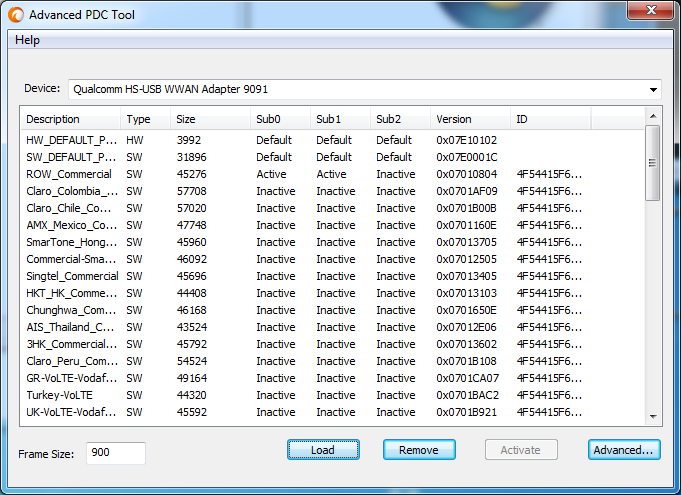
Task: Click version 0x0701B00B
Action: click(466, 208)
